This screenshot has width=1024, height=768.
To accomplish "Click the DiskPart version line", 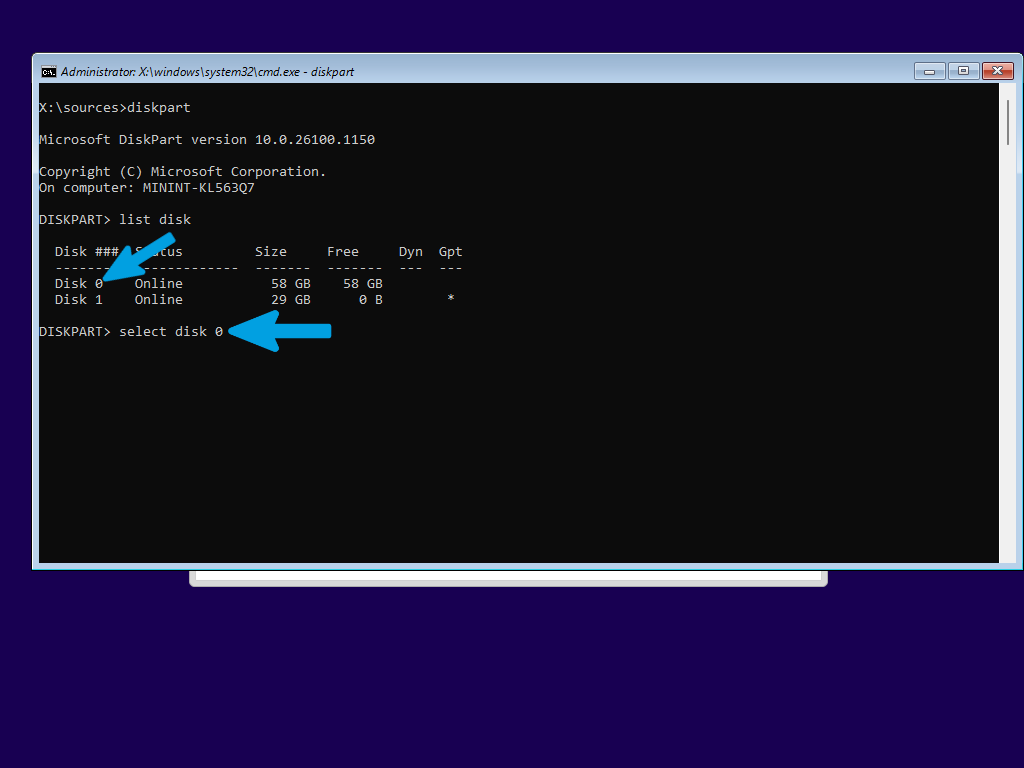I will point(207,140).
